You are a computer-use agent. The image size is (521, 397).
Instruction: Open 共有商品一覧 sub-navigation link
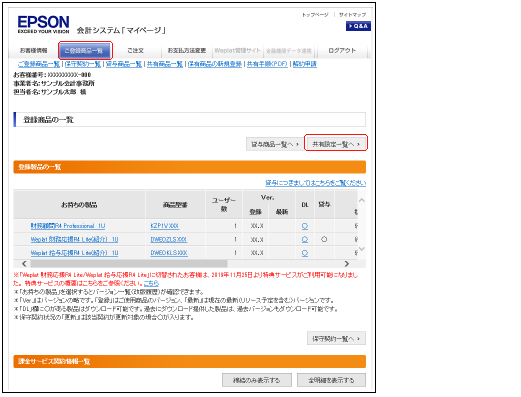click(x=165, y=64)
